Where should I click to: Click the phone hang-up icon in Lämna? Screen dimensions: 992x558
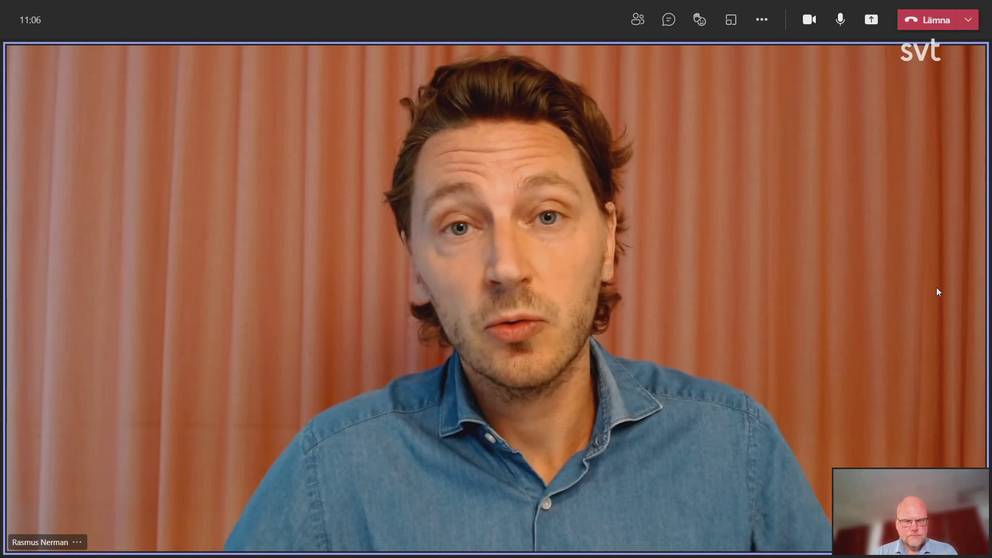911,20
